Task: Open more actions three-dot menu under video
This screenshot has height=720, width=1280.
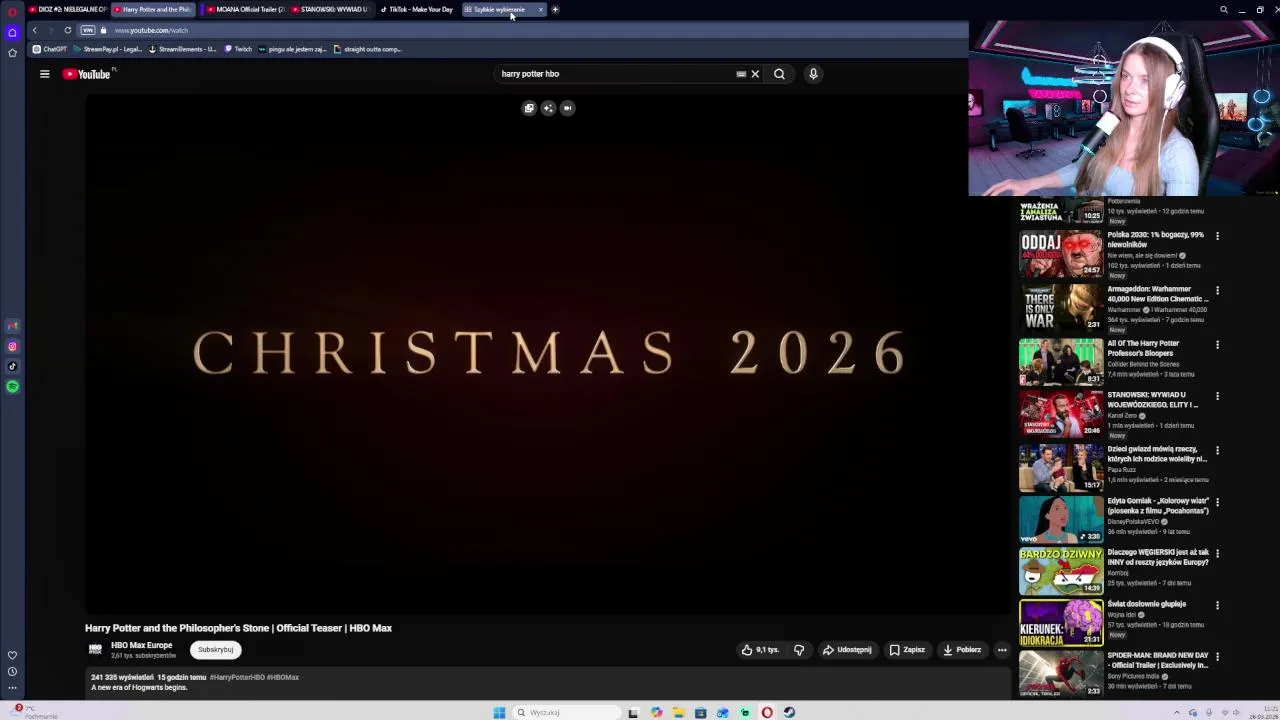Action: pos(1002,650)
